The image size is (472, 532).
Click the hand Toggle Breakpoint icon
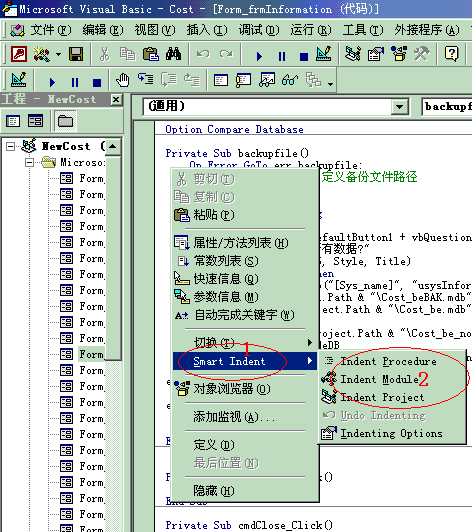[x=122, y=80]
